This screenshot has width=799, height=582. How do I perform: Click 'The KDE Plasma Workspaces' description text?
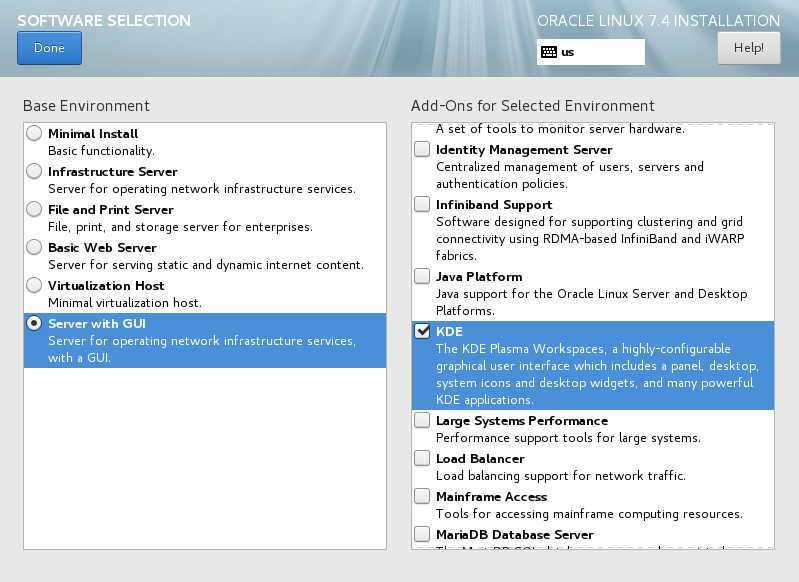[x=597, y=374]
